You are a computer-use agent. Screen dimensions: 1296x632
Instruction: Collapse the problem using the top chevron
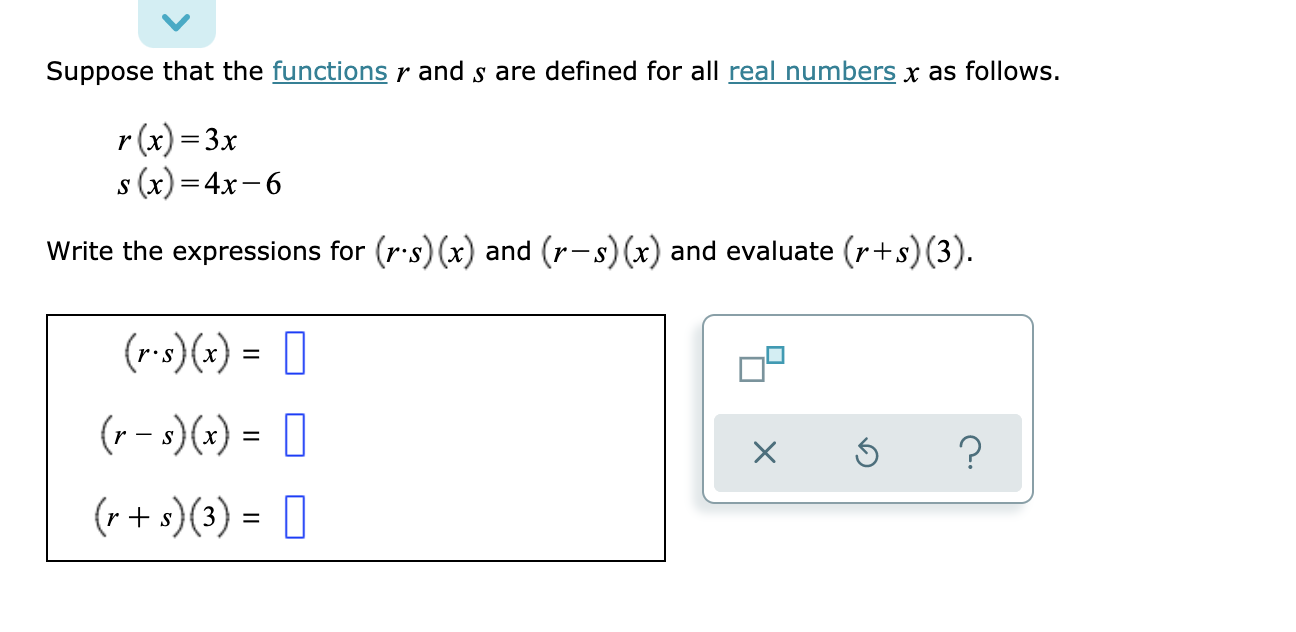(x=177, y=20)
